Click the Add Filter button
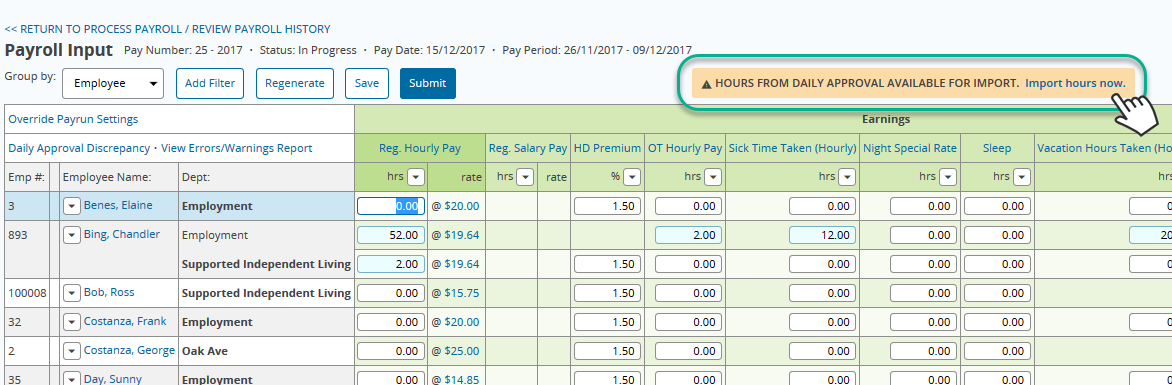 [210, 84]
